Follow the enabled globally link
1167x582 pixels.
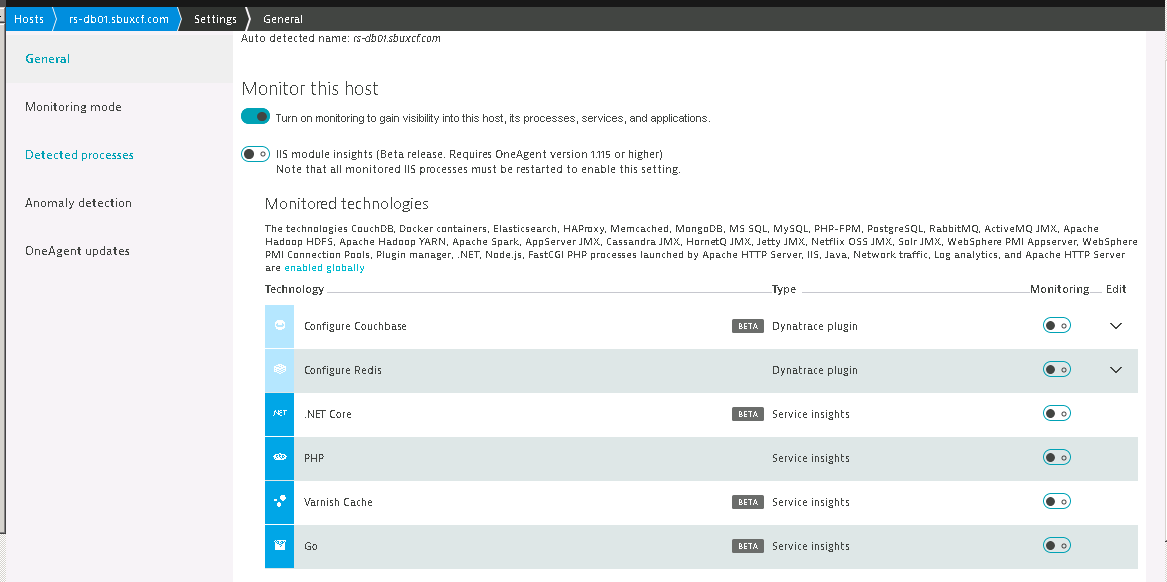[324, 268]
